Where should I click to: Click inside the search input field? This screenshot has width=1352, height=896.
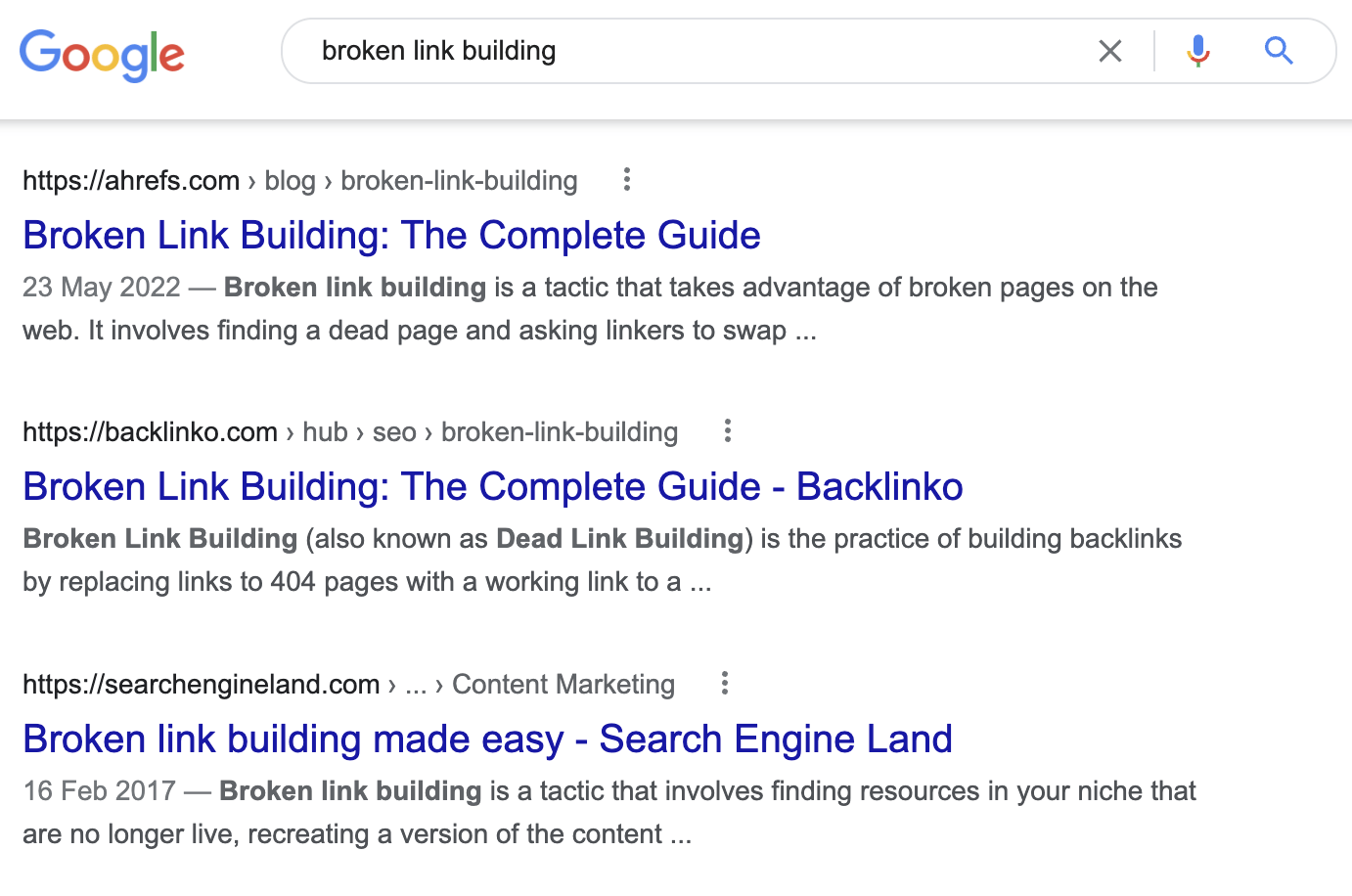coord(685,51)
